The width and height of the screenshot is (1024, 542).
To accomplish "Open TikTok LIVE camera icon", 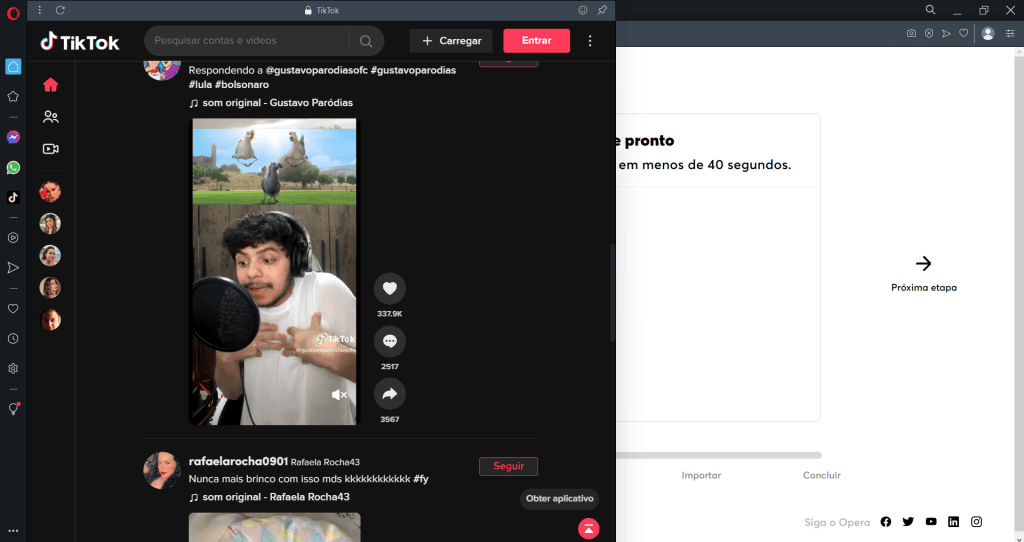I will click(50, 149).
